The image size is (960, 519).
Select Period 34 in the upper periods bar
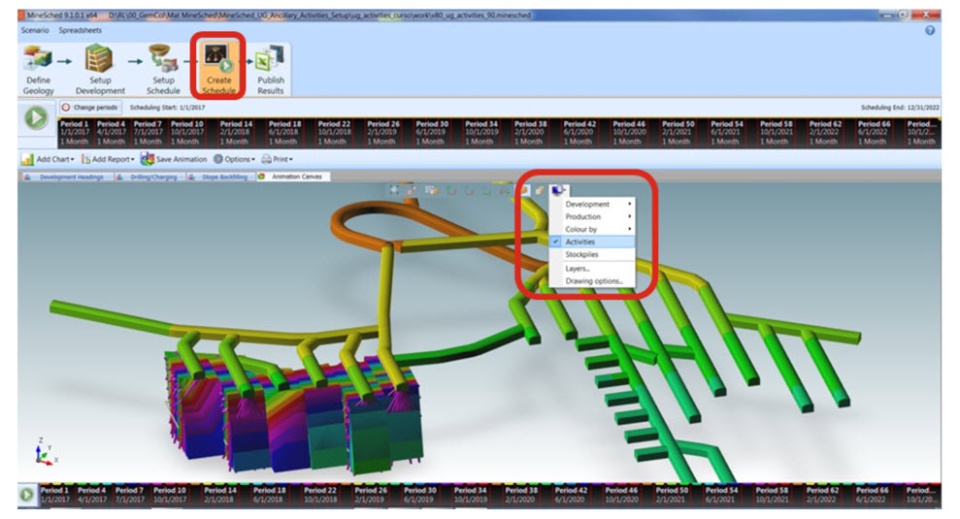(481, 133)
